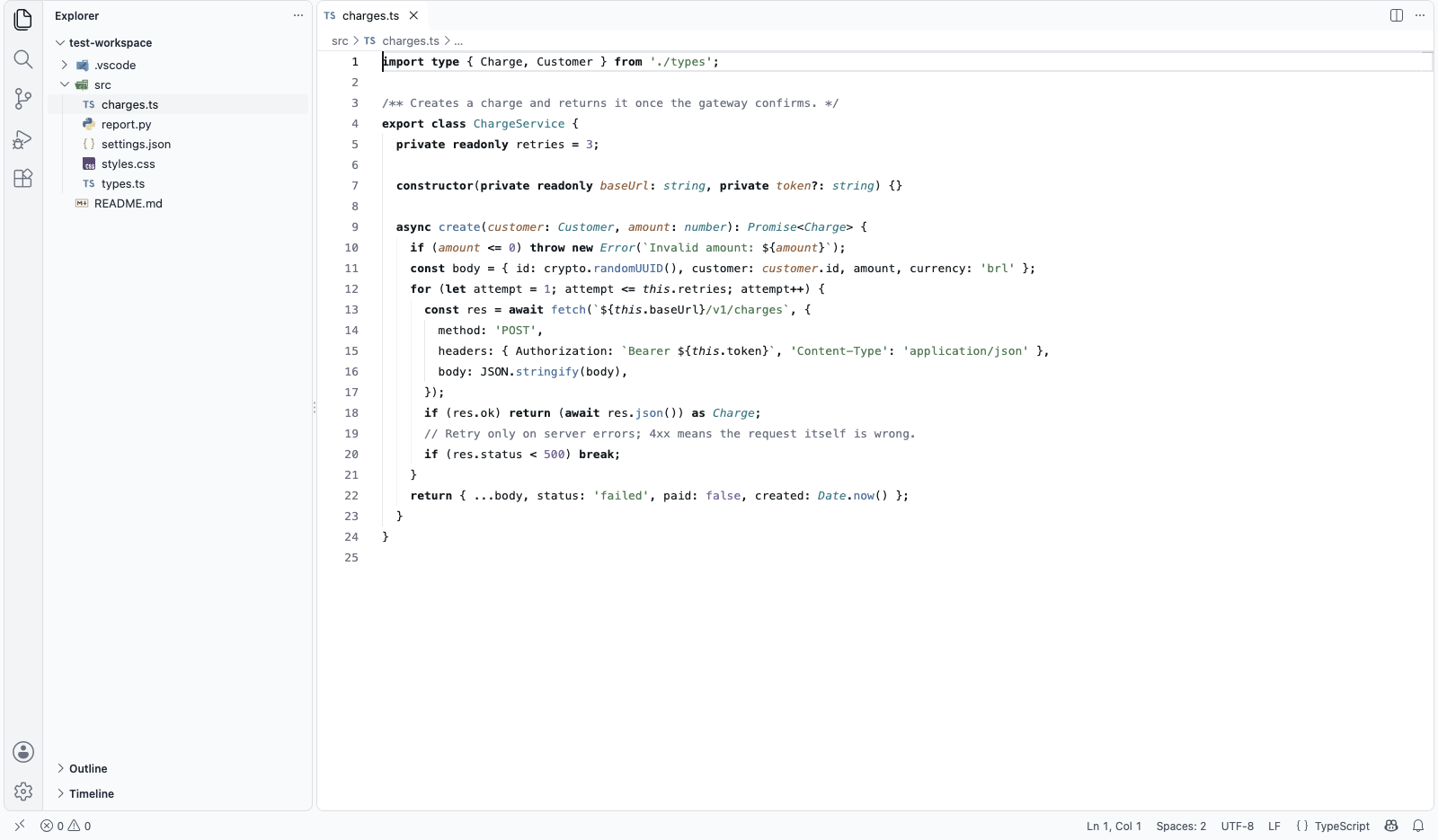Click the 'failed' string on line 22
This screenshot has width=1438, height=840.
(x=621, y=495)
